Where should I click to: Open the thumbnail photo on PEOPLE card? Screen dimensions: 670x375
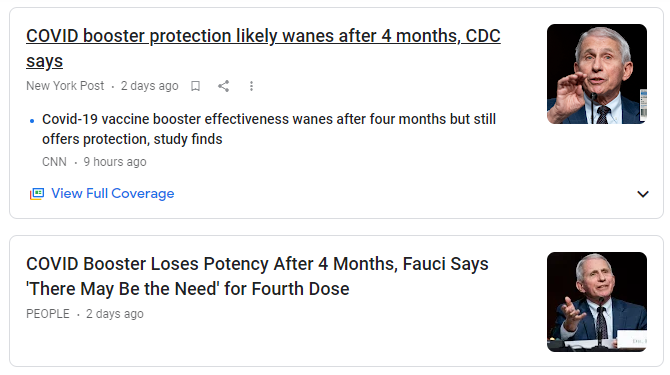(597, 302)
